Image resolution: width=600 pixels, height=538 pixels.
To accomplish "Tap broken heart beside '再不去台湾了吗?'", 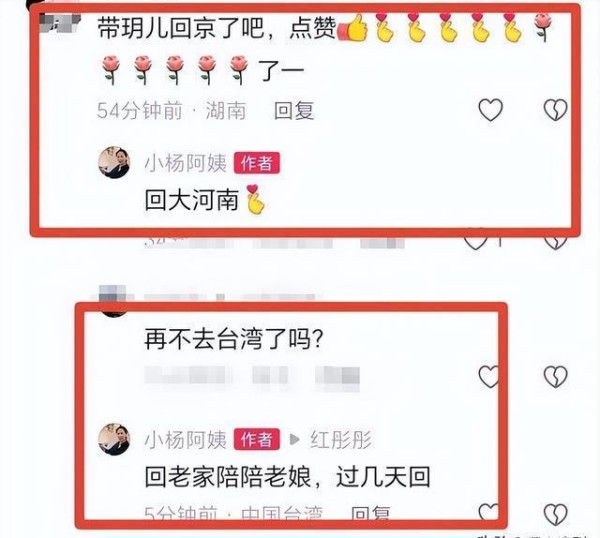I will (x=555, y=377).
